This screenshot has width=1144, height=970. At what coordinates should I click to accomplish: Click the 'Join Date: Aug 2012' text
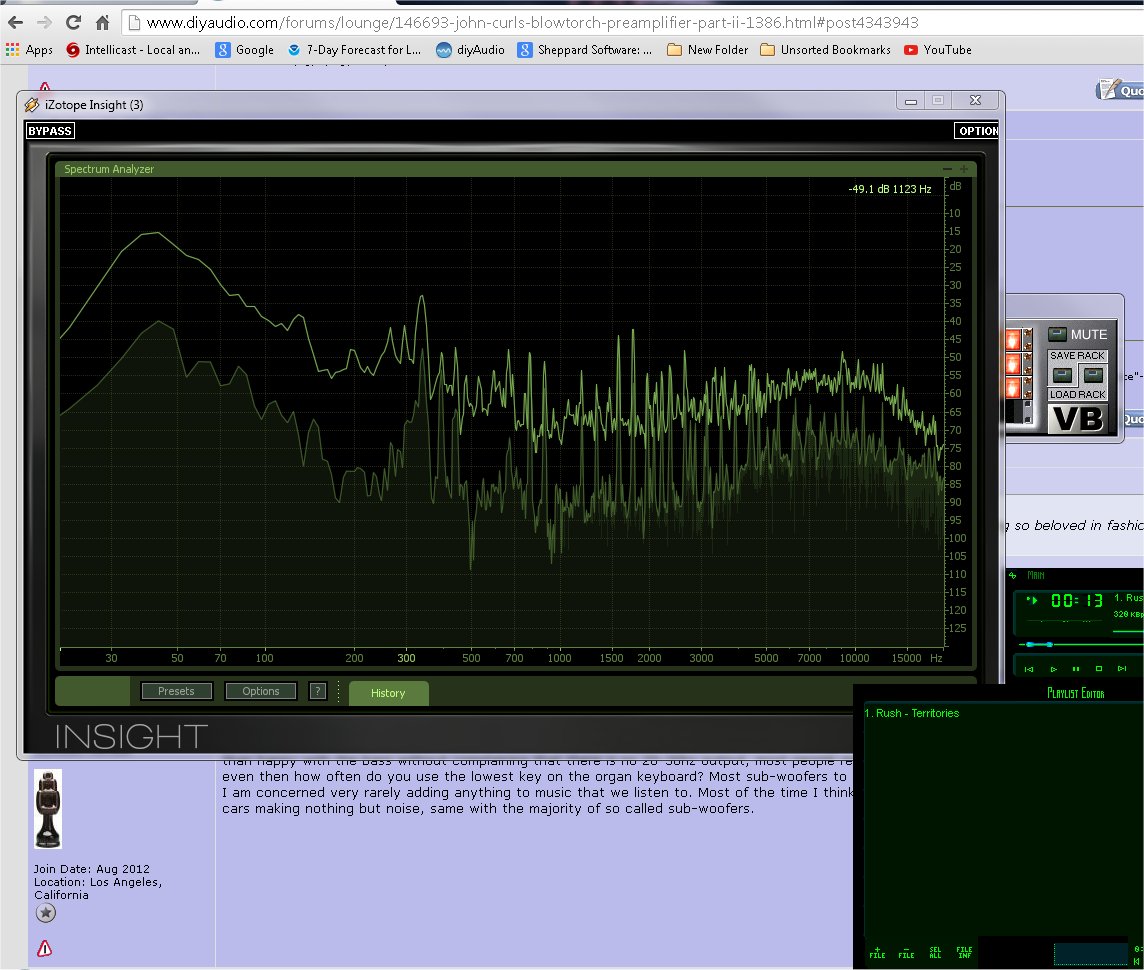pyautogui.click(x=91, y=869)
